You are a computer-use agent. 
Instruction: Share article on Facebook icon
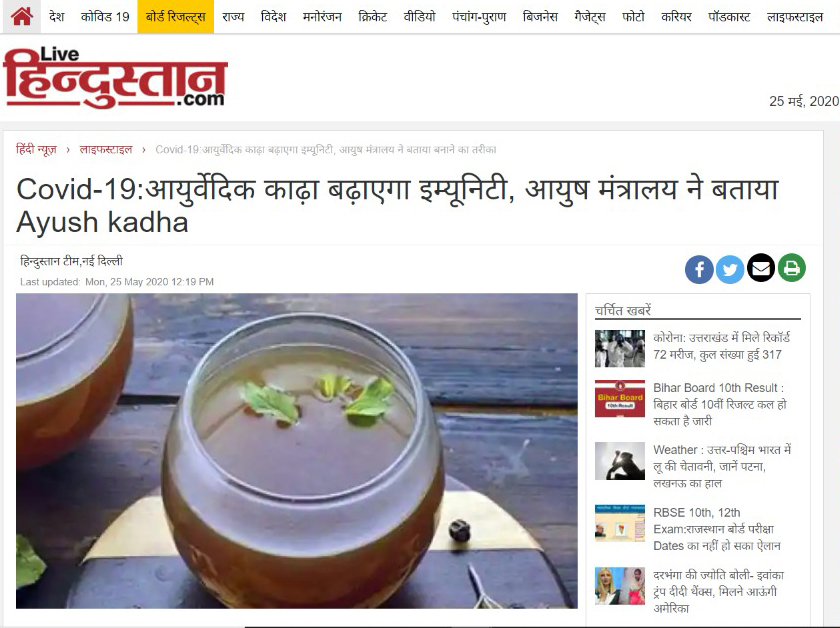(x=699, y=268)
